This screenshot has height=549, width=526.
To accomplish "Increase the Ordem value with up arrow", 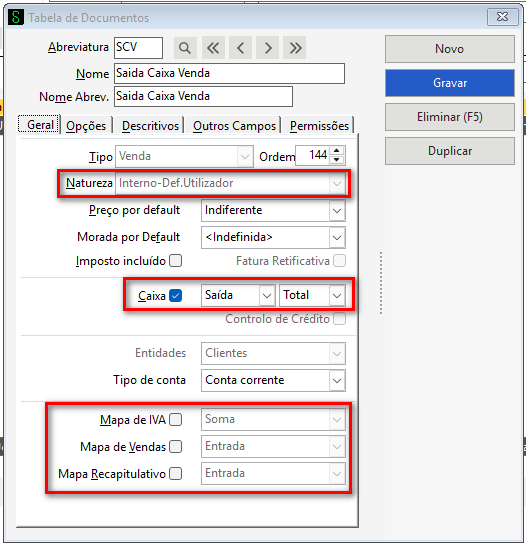I will (337, 151).
